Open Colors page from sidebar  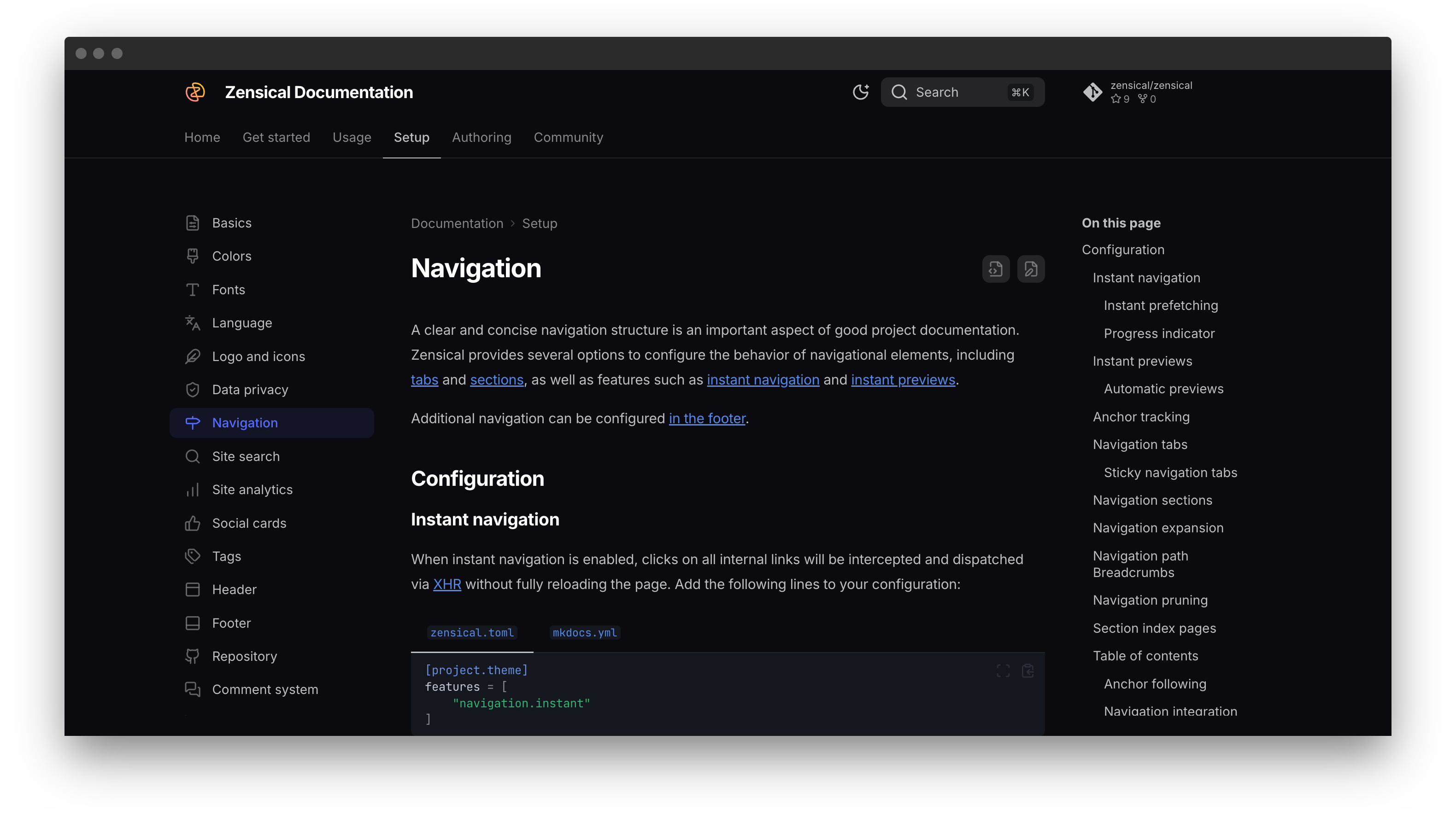231,256
